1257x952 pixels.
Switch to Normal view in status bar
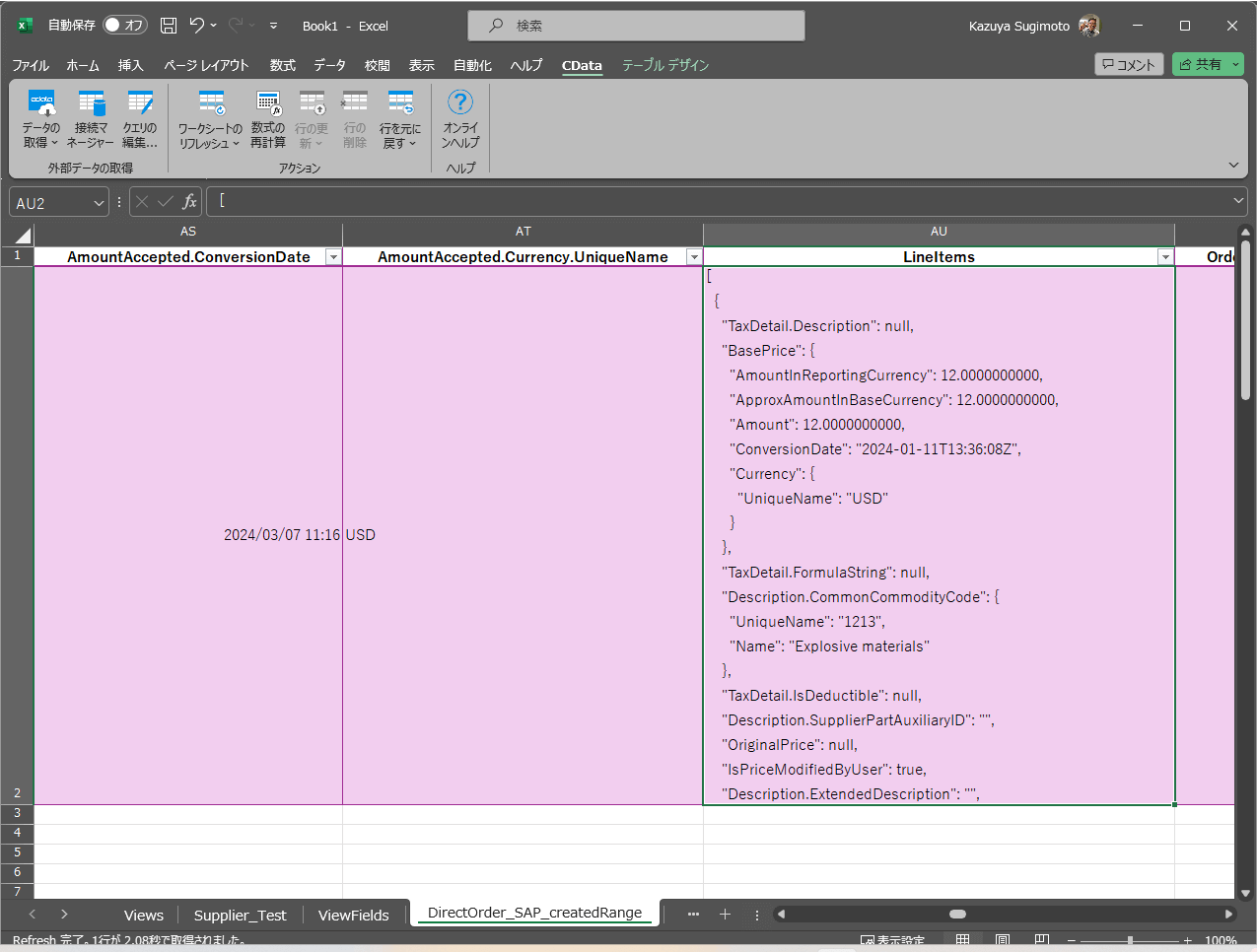click(963, 940)
